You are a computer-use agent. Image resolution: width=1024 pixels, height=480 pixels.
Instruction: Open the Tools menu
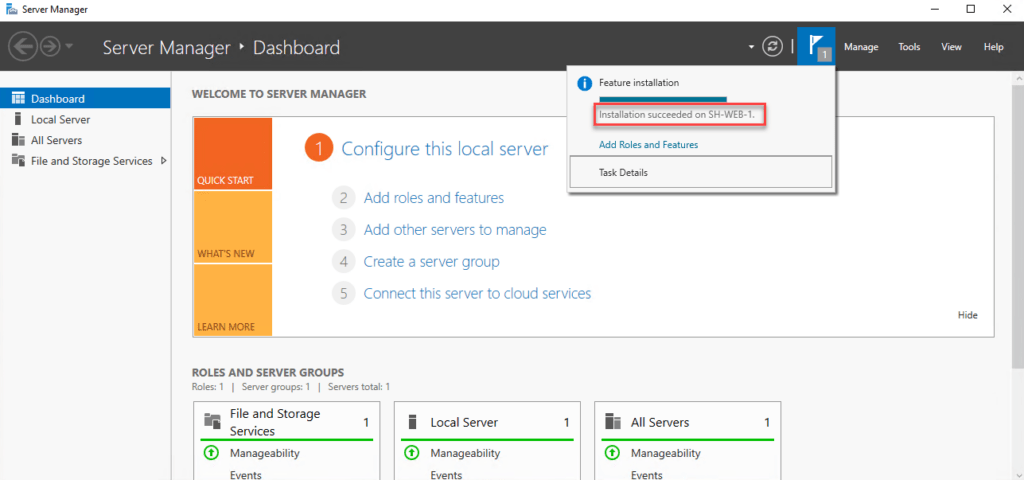click(x=909, y=47)
